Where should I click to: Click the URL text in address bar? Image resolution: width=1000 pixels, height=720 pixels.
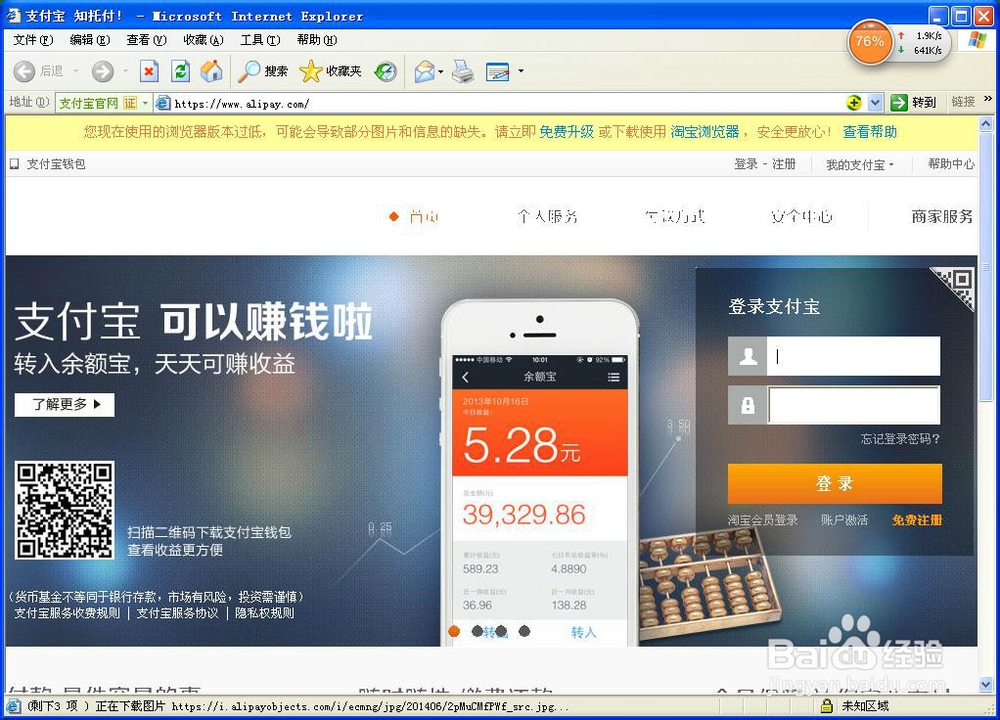tap(242, 103)
